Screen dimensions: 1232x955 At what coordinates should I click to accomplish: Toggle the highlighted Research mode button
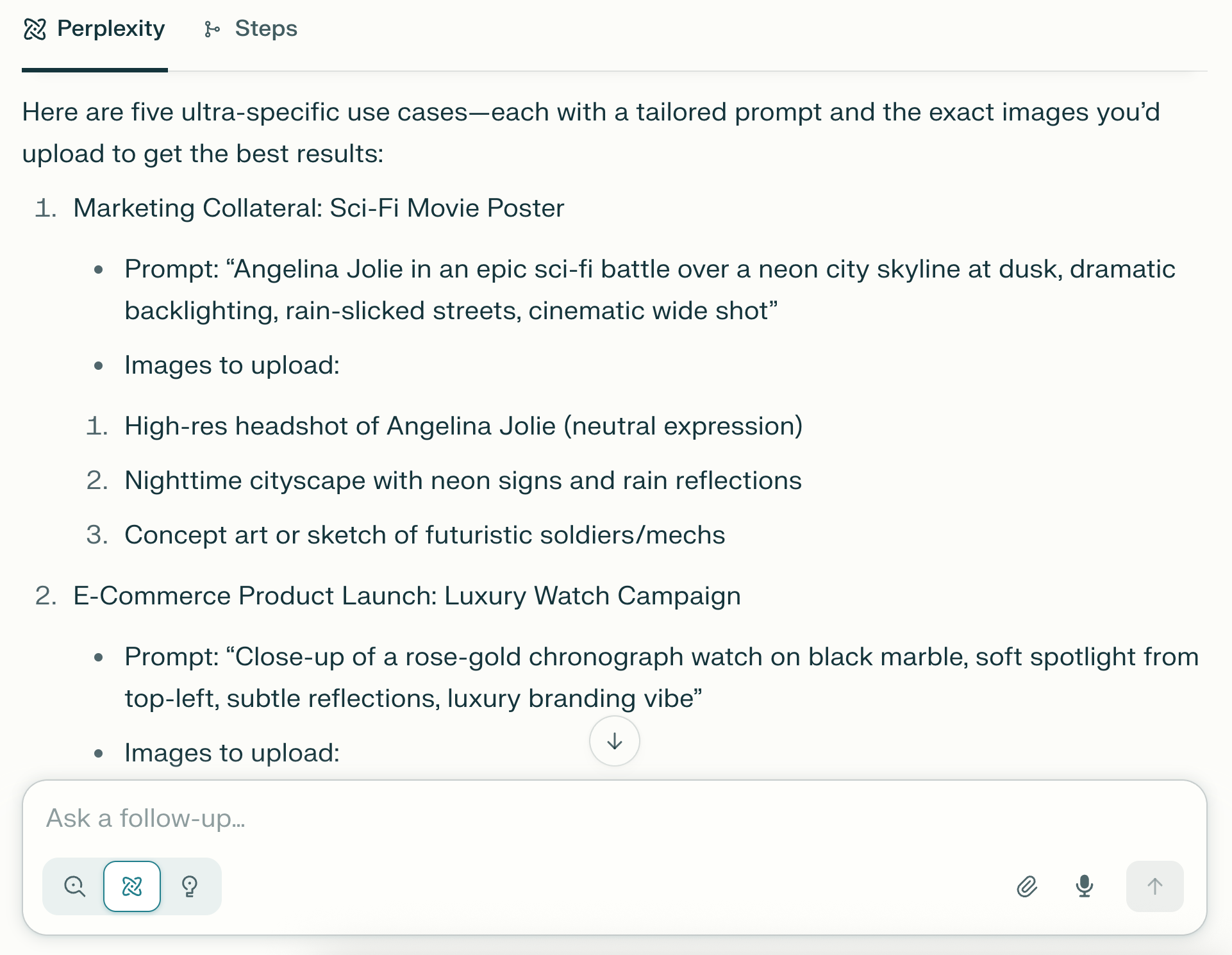pyautogui.click(x=132, y=886)
